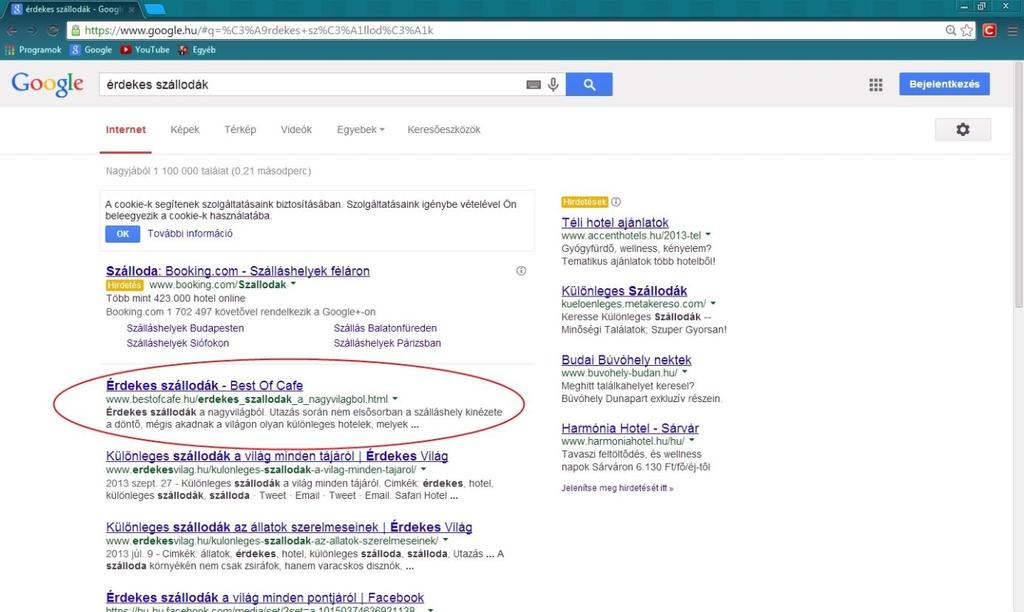
Task: Click the vertical page scrollbar thumb
Action: click(1019, 184)
